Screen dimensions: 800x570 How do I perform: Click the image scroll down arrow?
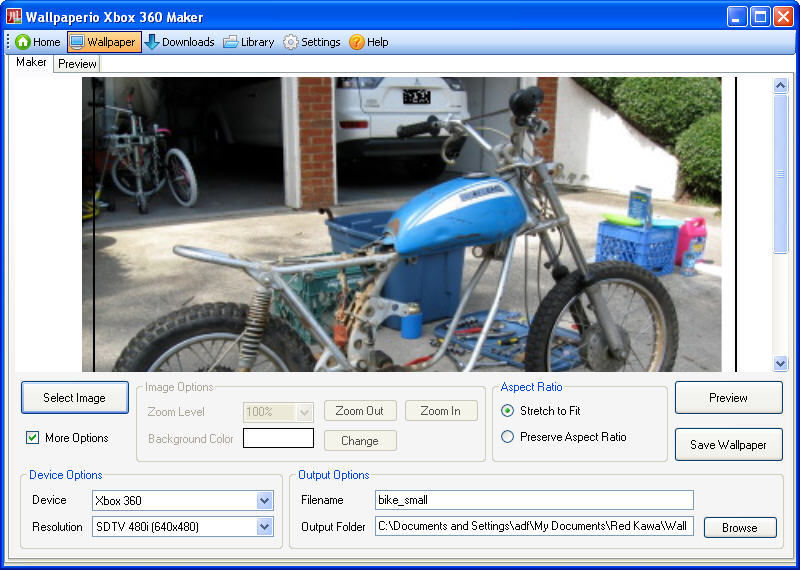pyautogui.click(x=781, y=363)
